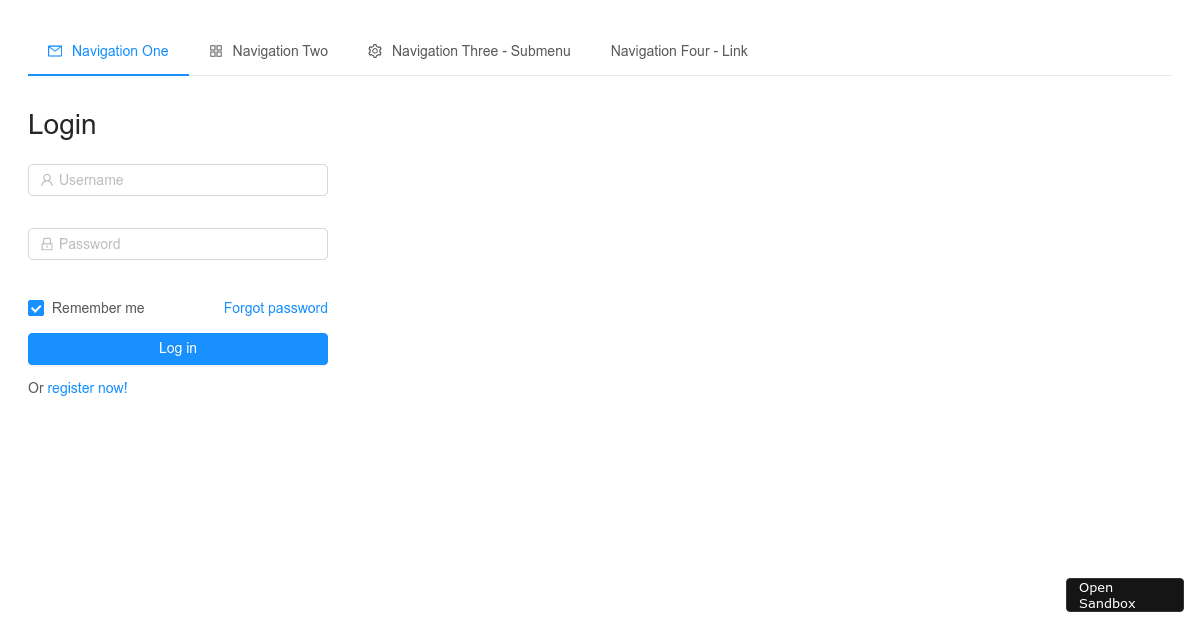Uncheck the Remember me checkbox
This screenshot has width=1200, height=630.
36,308
